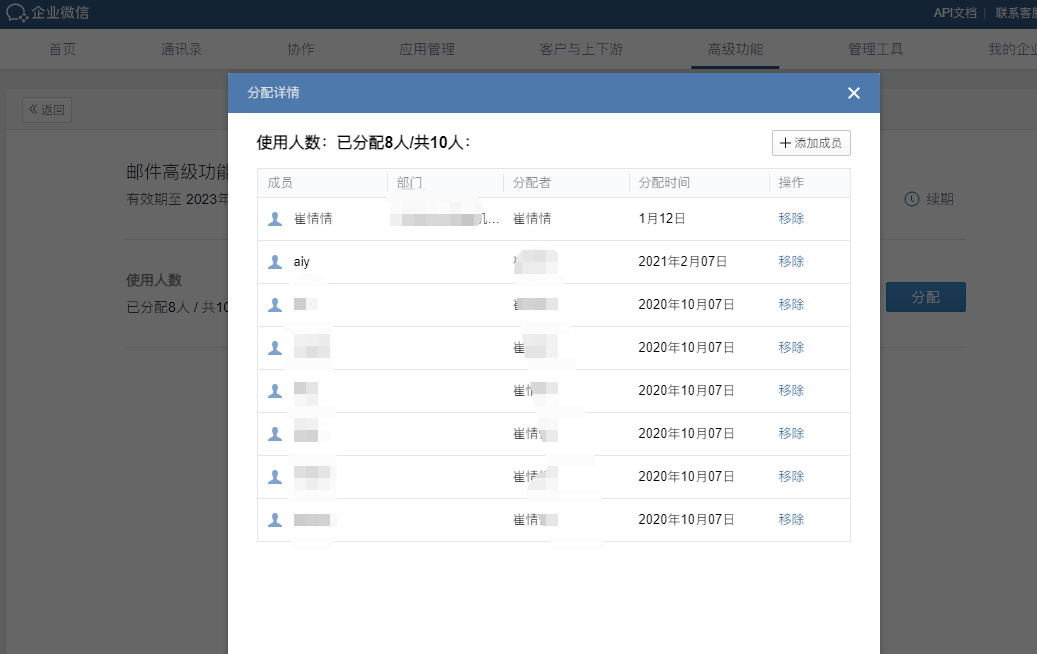The height and width of the screenshot is (654, 1037).
Task: Click the person icon on the bottom member row
Action: point(274,519)
